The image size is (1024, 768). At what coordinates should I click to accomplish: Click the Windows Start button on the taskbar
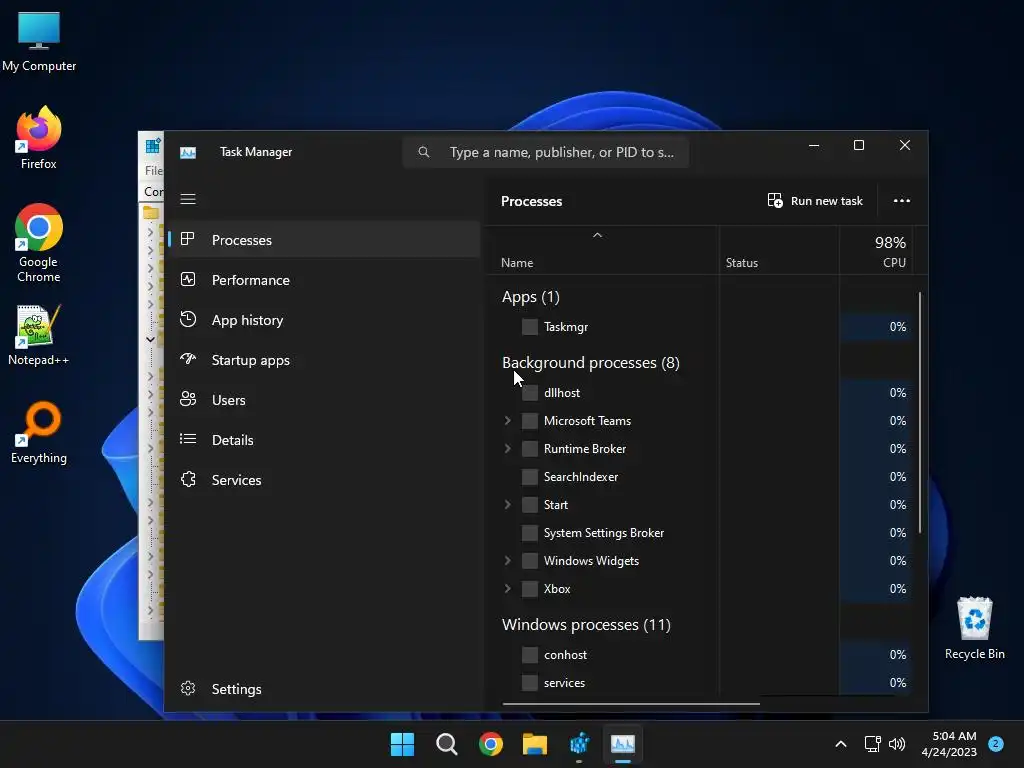(402, 744)
